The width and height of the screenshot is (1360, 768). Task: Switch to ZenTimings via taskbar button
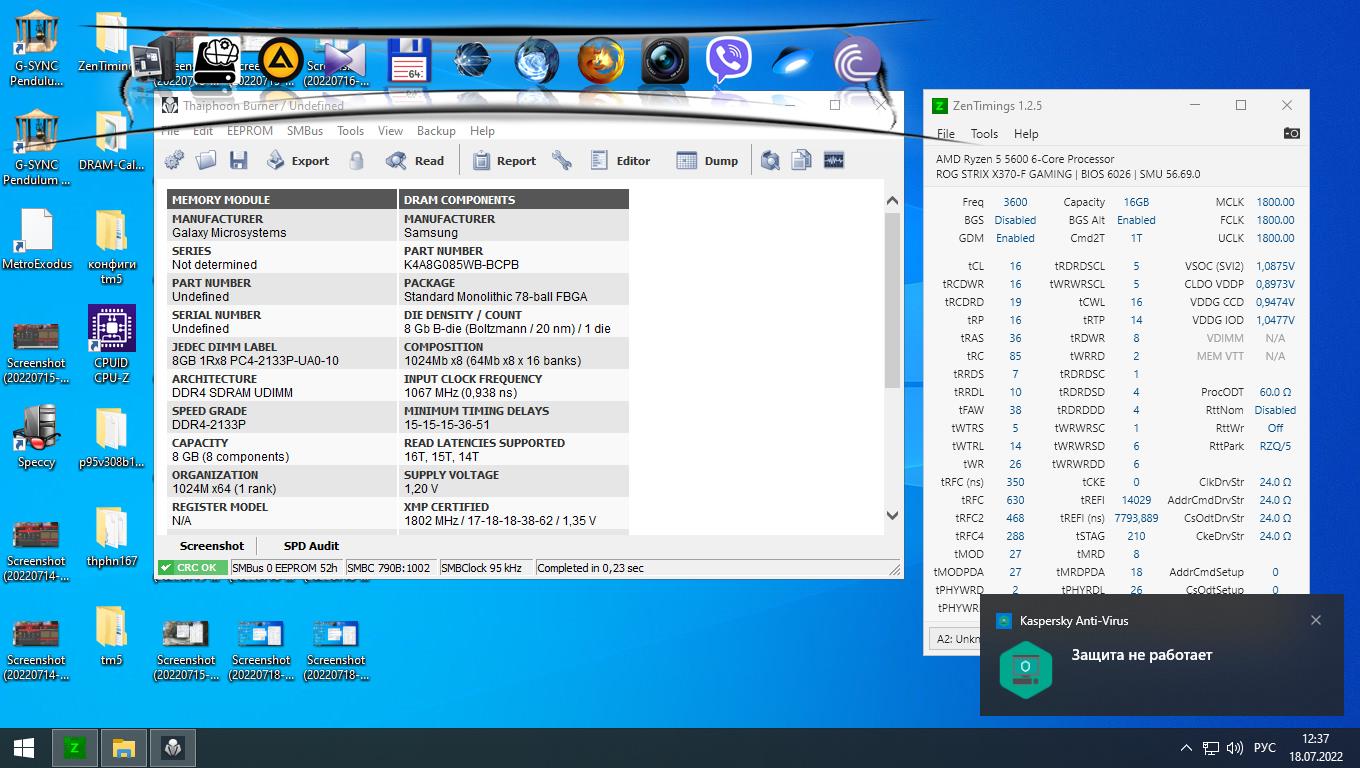[x=74, y=748]
